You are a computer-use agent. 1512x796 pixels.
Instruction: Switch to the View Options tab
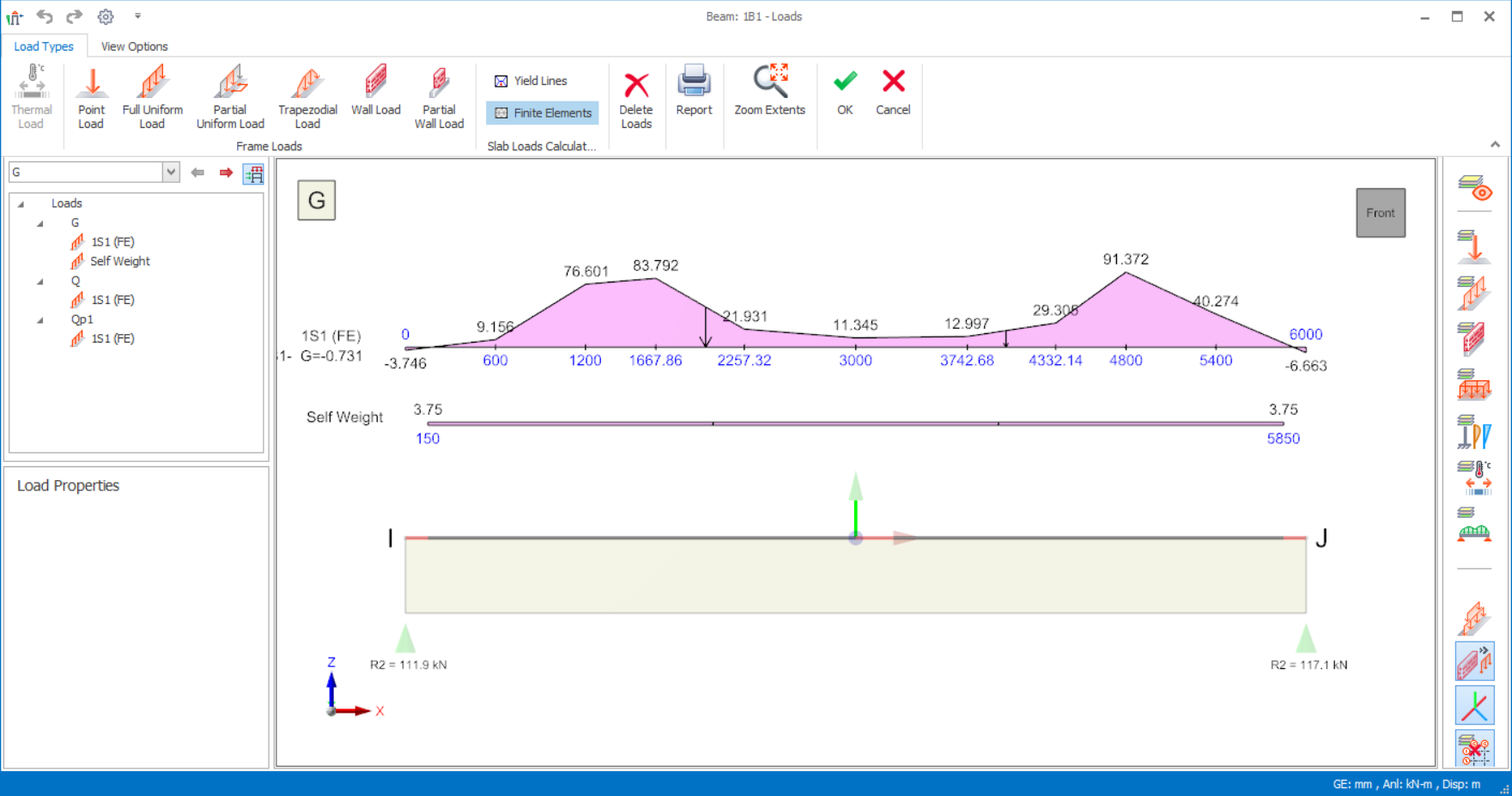(x=134, y=46)
